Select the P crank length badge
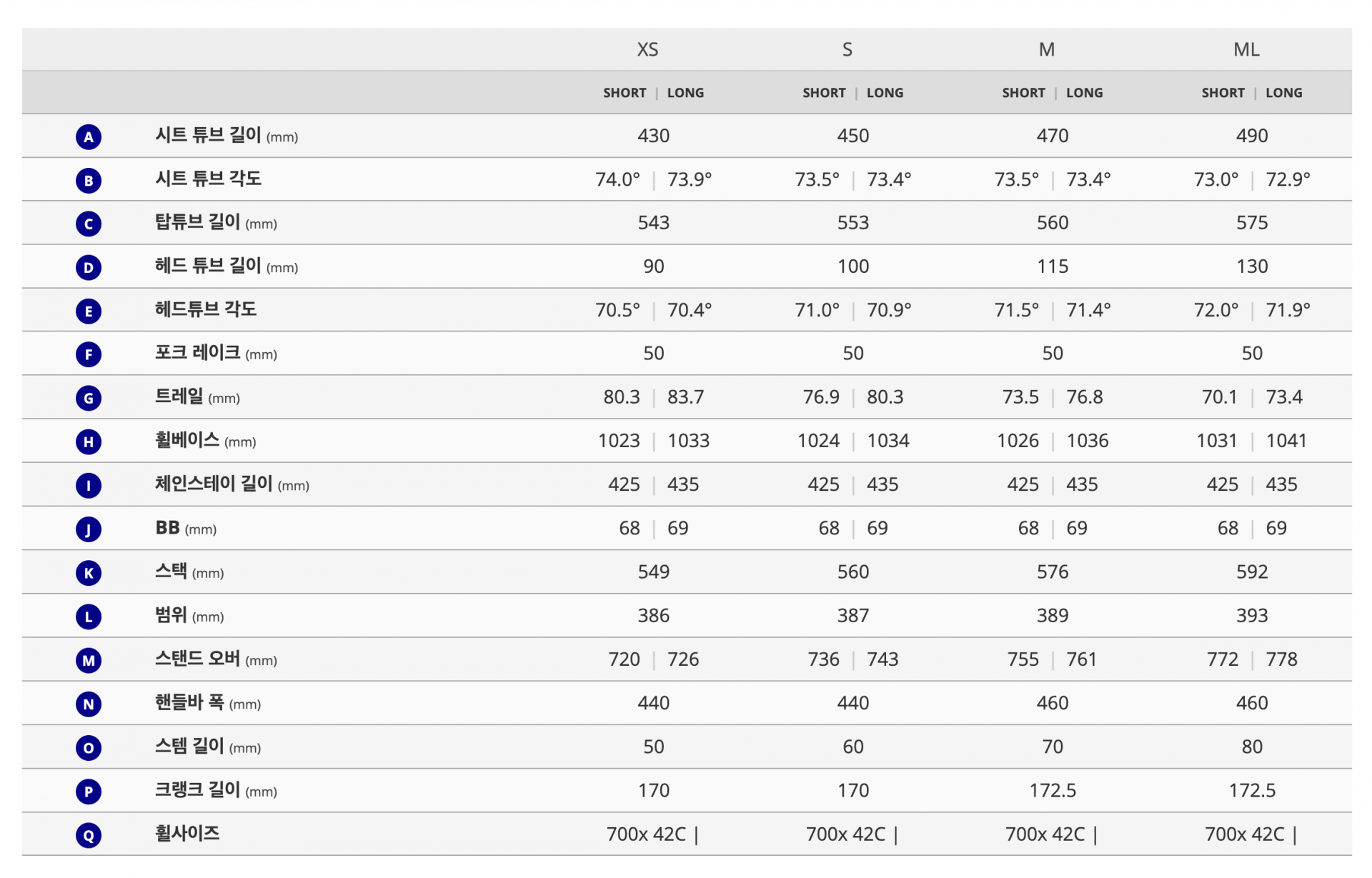 (89, 791)
